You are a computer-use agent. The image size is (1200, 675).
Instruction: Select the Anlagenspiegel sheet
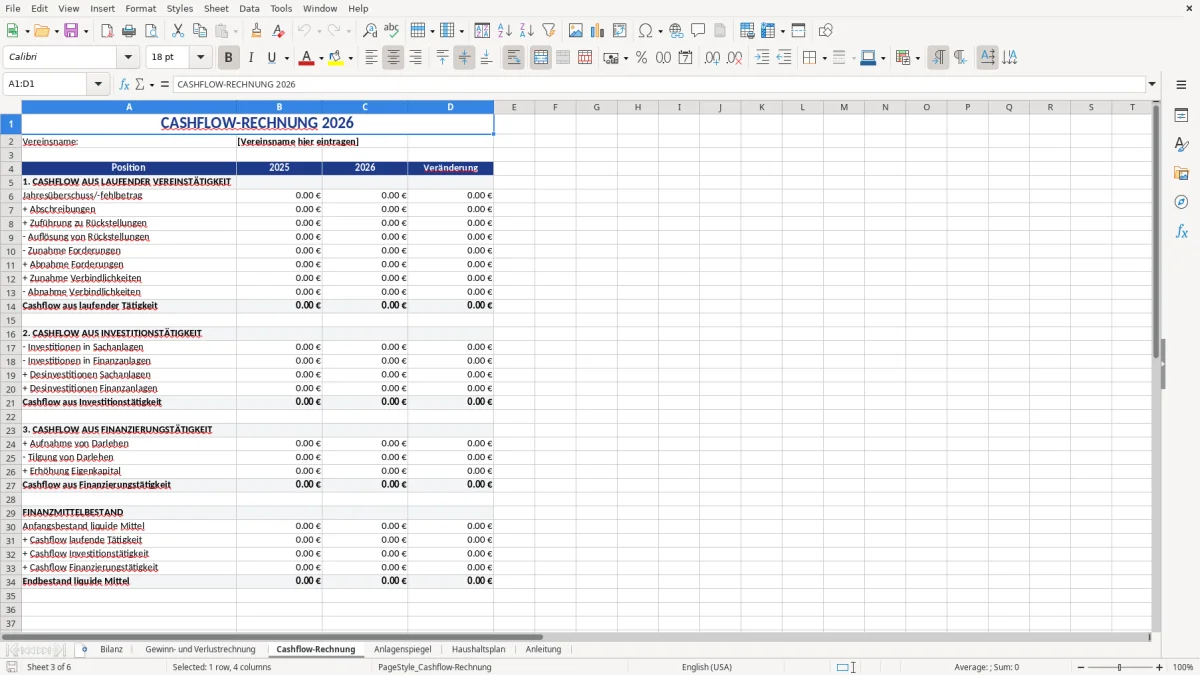tap(403, 648)
